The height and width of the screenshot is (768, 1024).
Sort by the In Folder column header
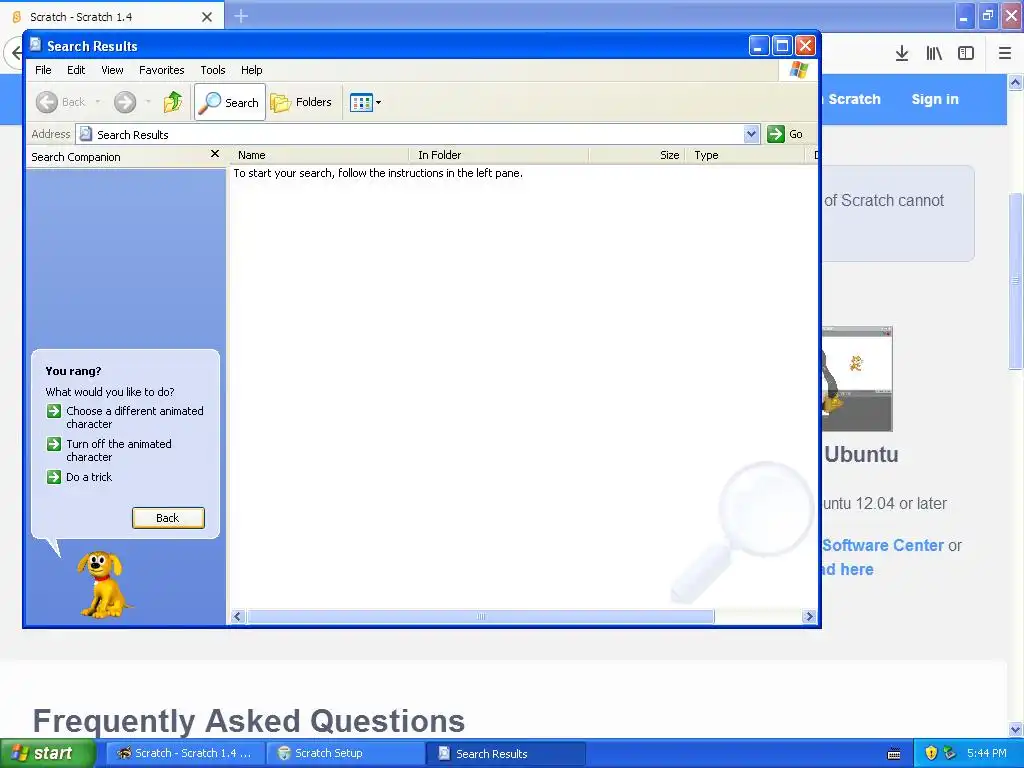(x=499, y=155)
